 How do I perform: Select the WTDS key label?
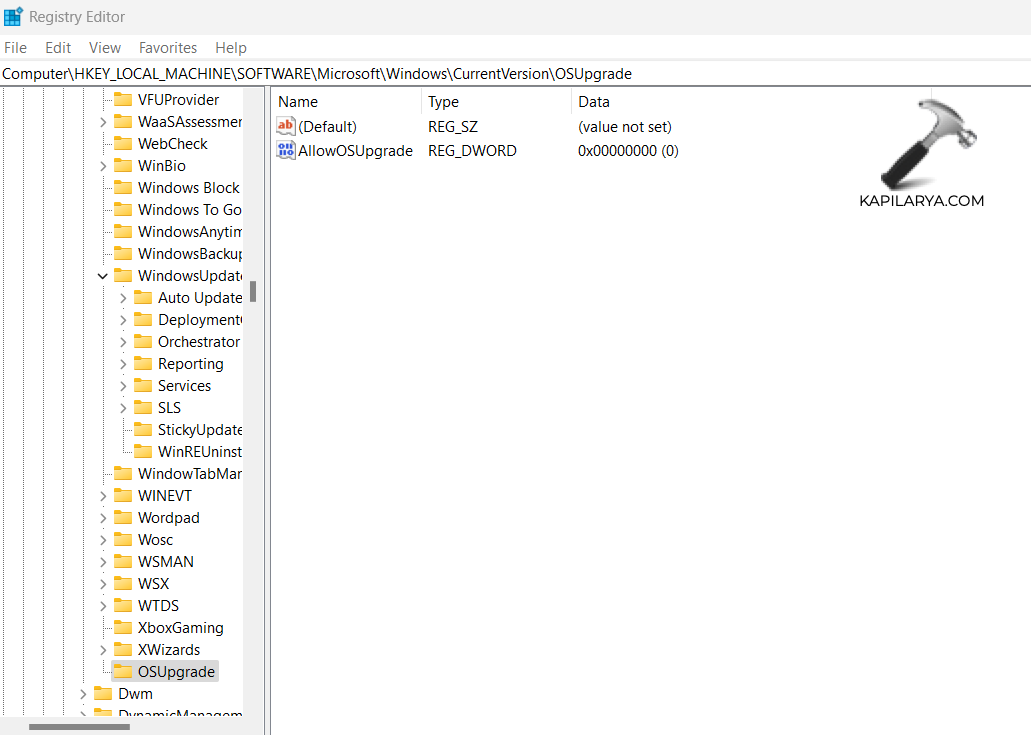pyautogui.click(x=158, y=605)
